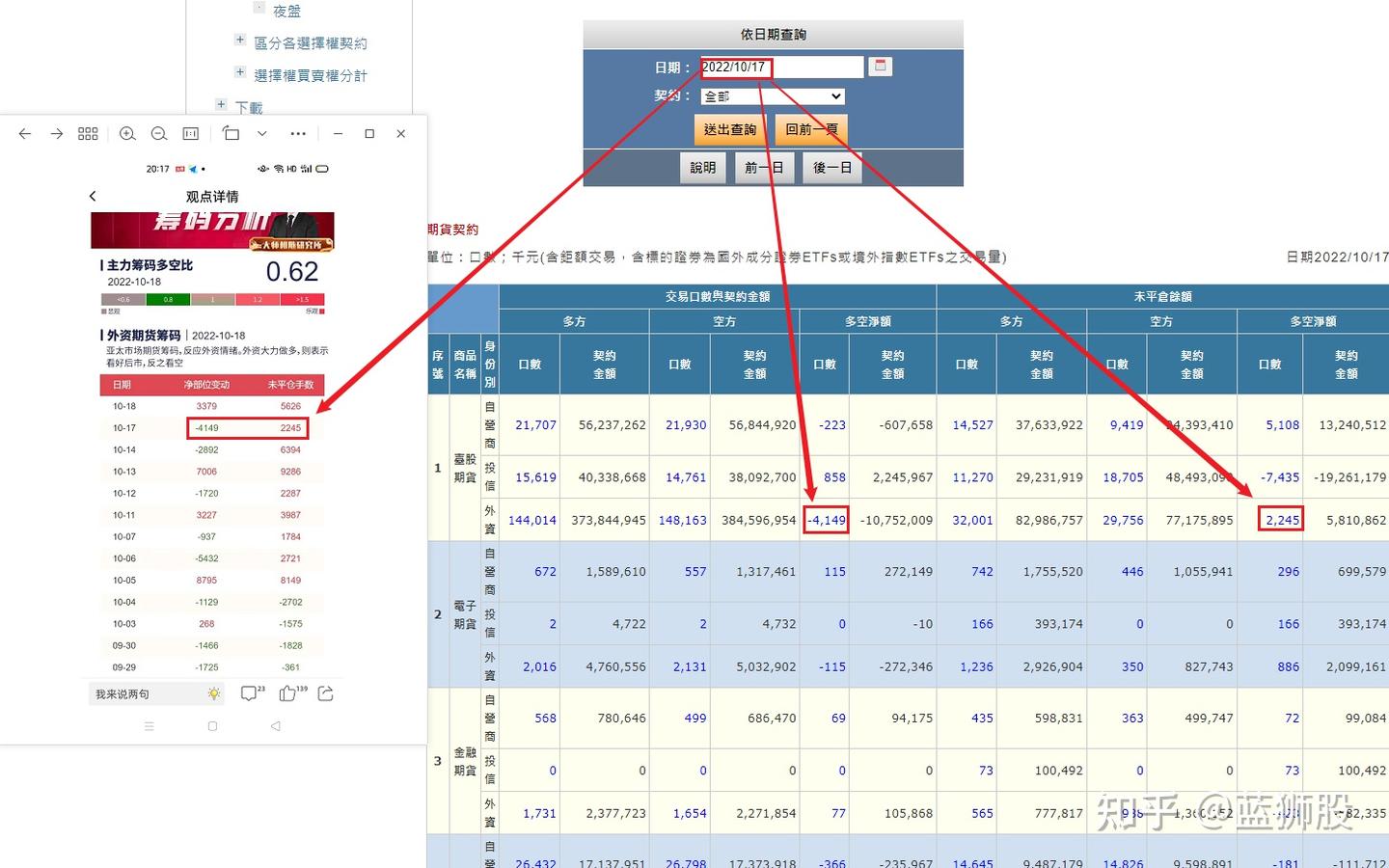Viewport: 1389px width, 868px height.
Task: Open the comments via speech bubble icon
Action: (x=250, y=692)
